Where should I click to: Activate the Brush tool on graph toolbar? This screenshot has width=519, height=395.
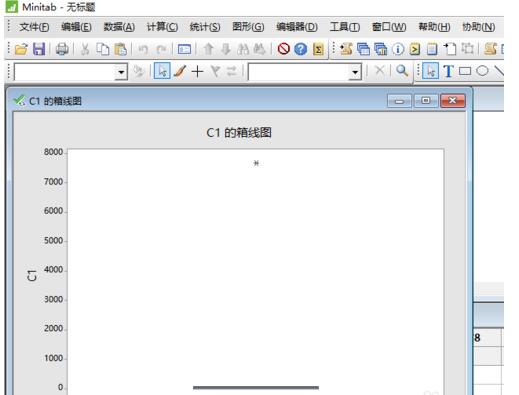pyautogui.click(x=180, y=71)
